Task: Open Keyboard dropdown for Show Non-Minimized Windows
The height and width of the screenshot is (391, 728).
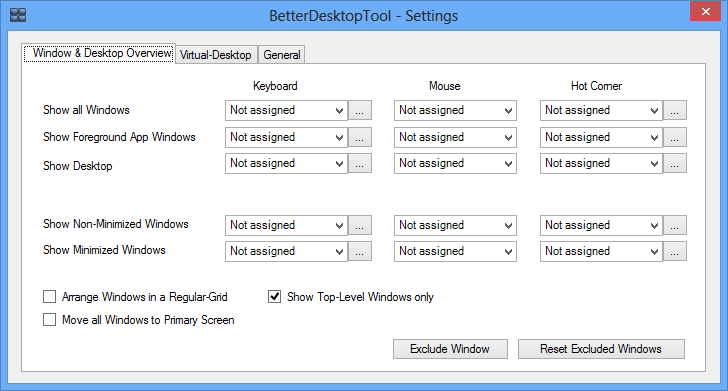Action: tap(286, 225)
